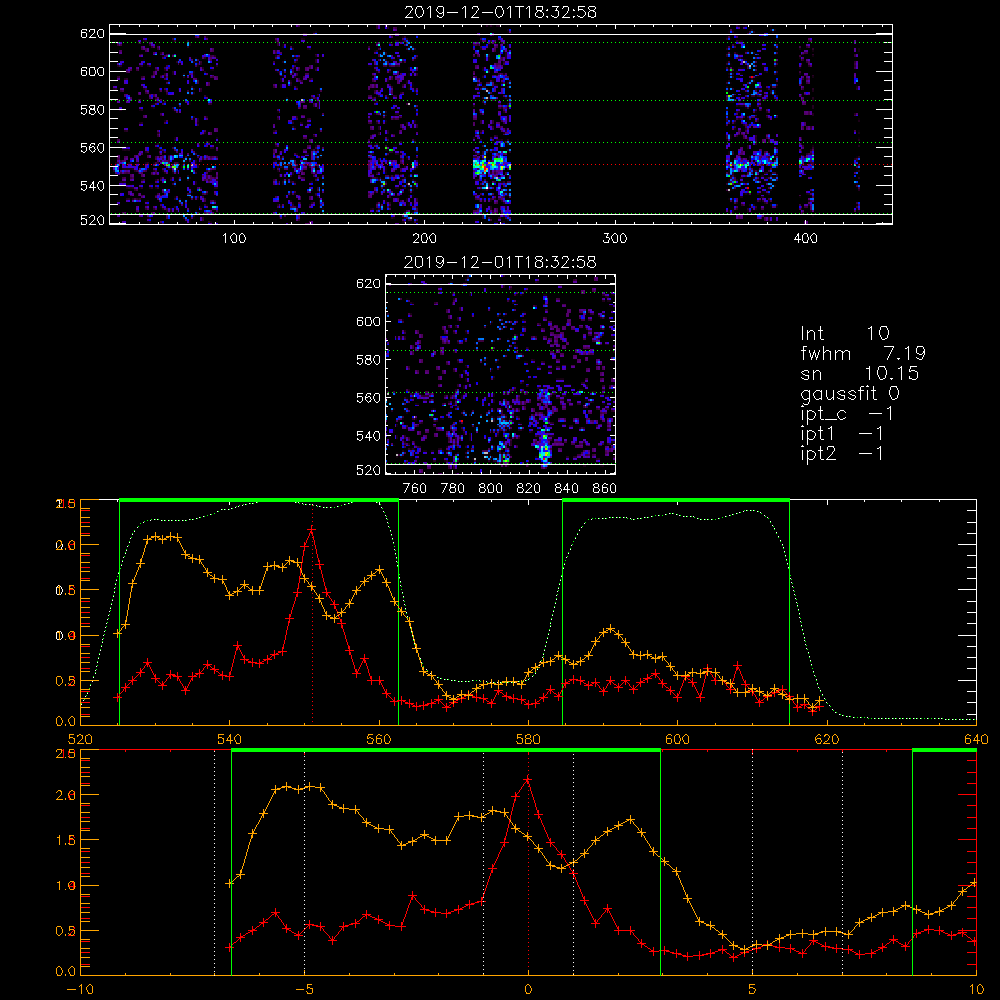1000x1000 pixels.
Task: Select the 'gaussfit 0' readout
Action: pyautogui.click(x=850, y=393)
